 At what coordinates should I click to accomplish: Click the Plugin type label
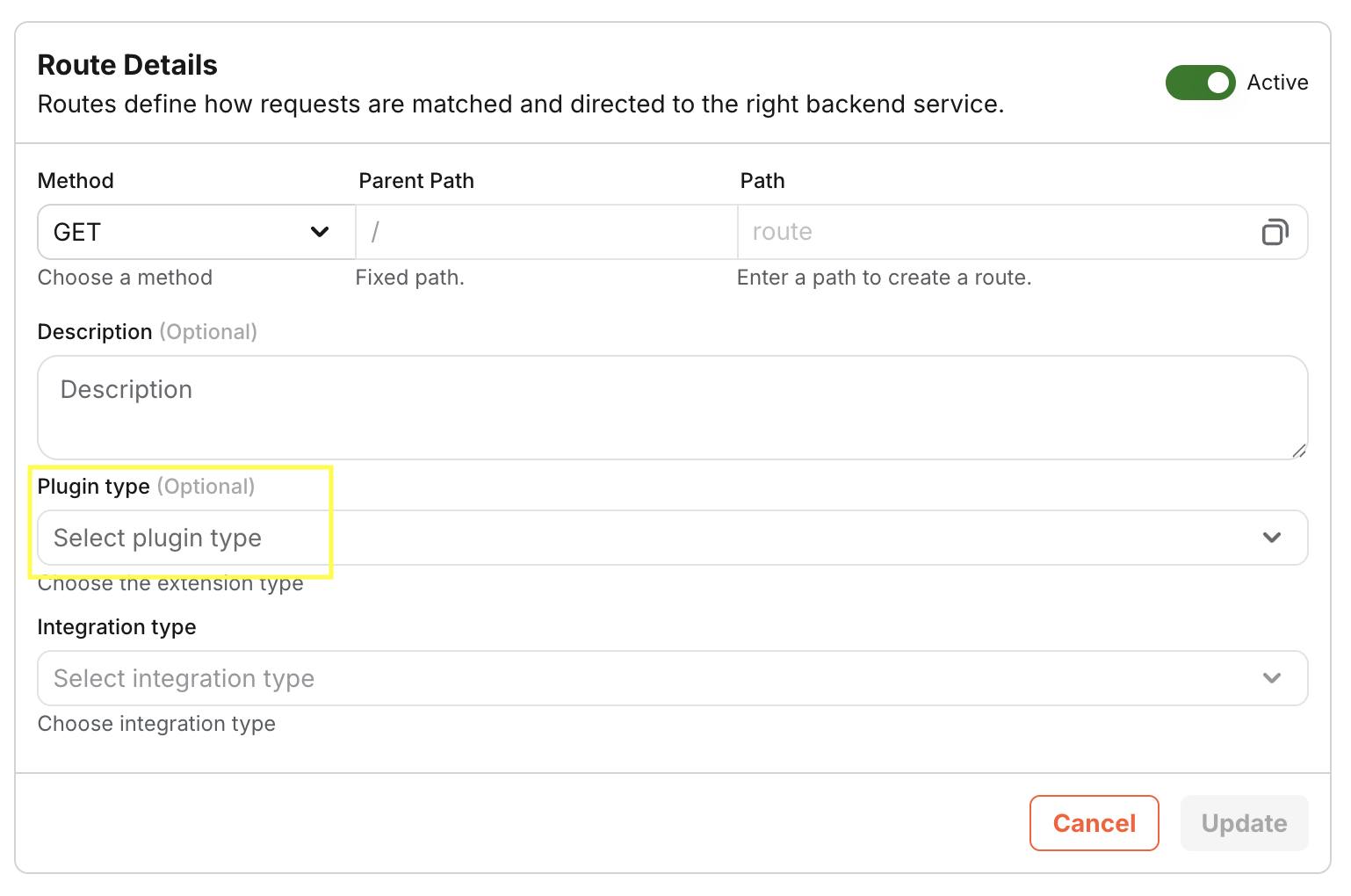(93, 487)
